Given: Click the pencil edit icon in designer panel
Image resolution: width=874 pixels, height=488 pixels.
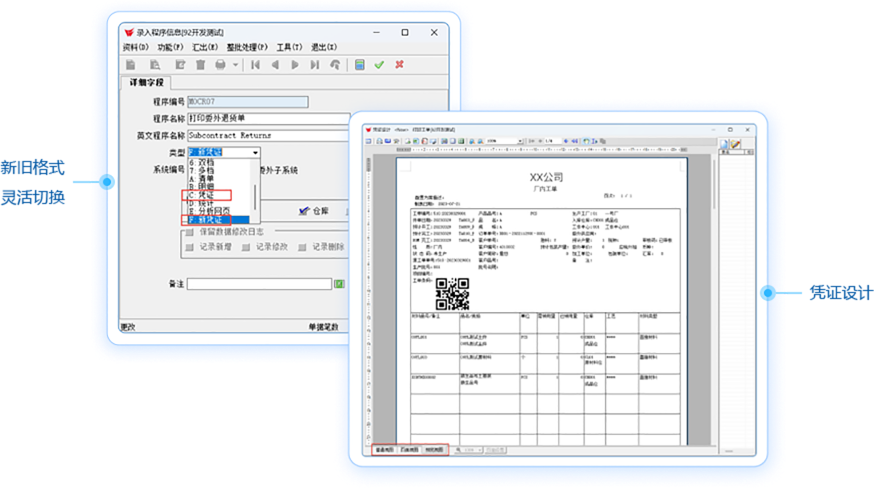Looking at the screenshot, I should (734, 145).
